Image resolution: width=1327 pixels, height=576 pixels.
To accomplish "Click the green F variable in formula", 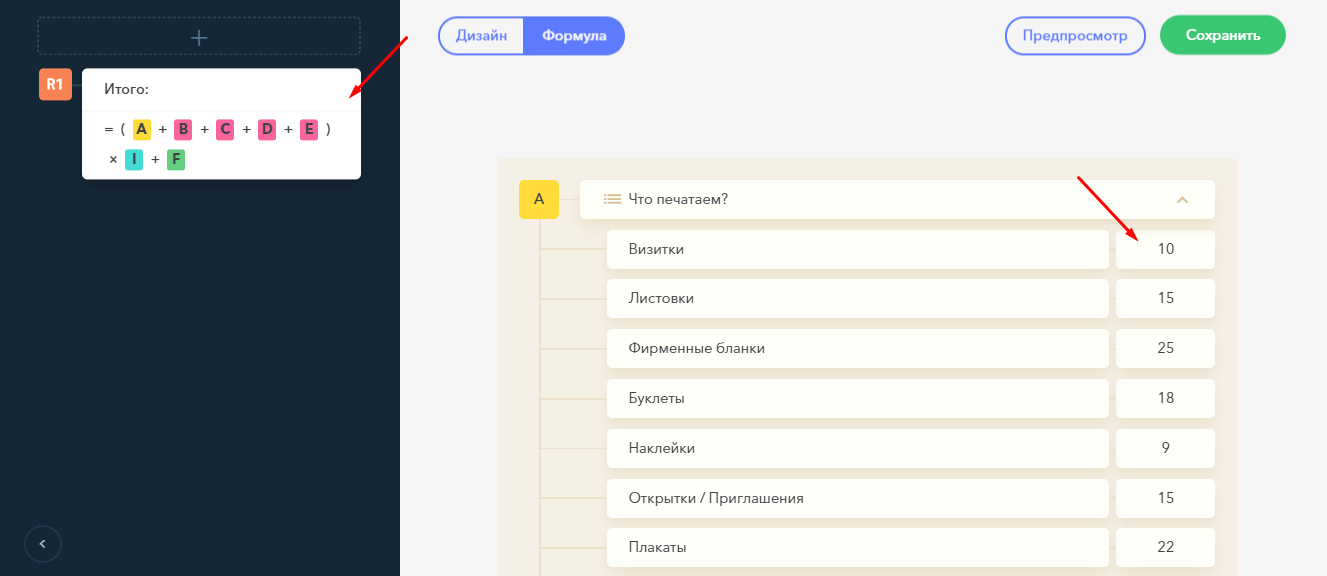I will tap(176, 159).
